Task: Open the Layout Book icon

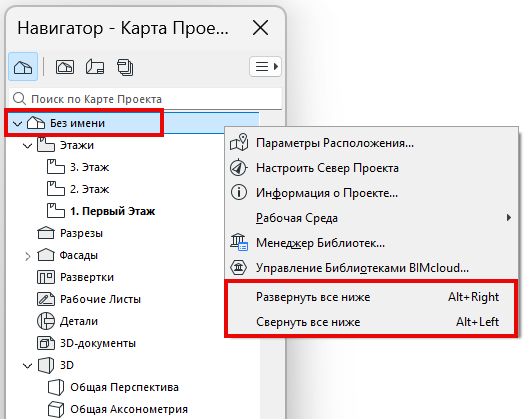Action: (95, 67)
